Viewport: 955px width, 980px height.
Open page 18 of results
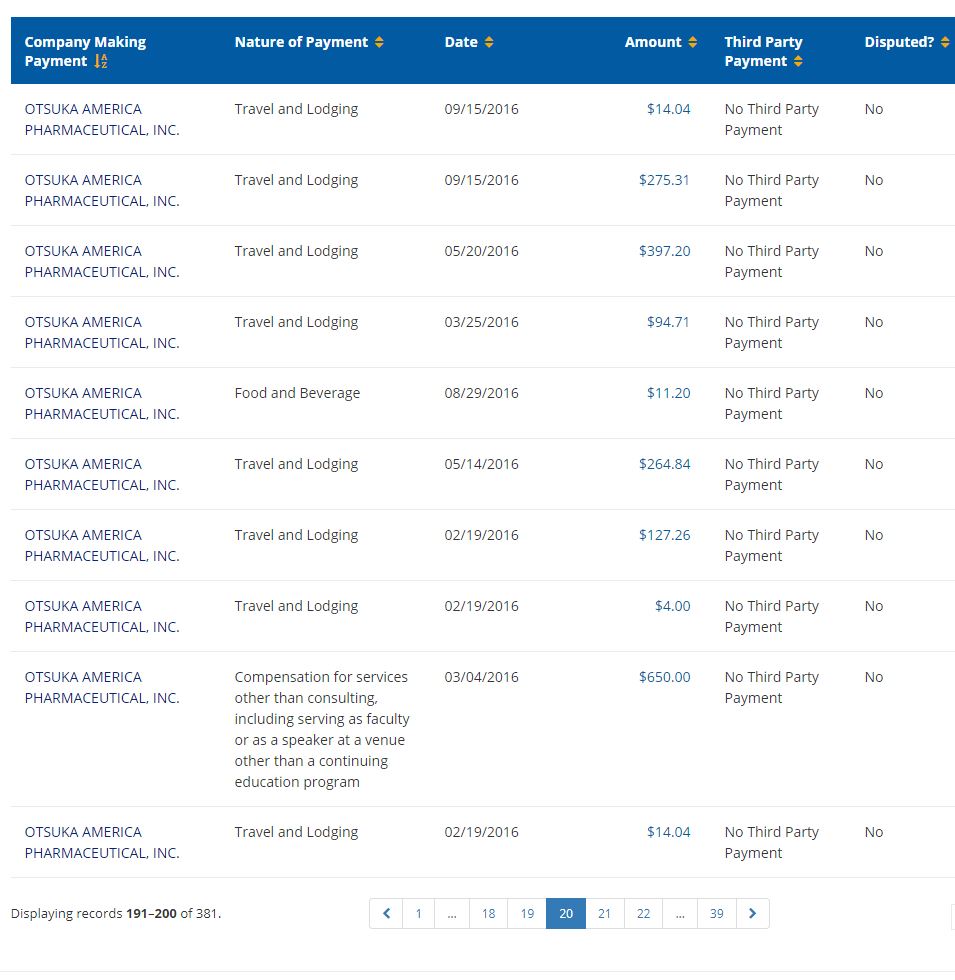tap(488, 913)
